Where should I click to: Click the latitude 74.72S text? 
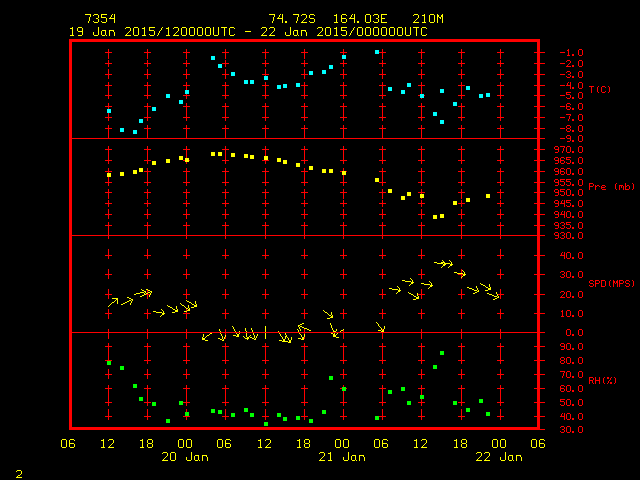[288, 19]
